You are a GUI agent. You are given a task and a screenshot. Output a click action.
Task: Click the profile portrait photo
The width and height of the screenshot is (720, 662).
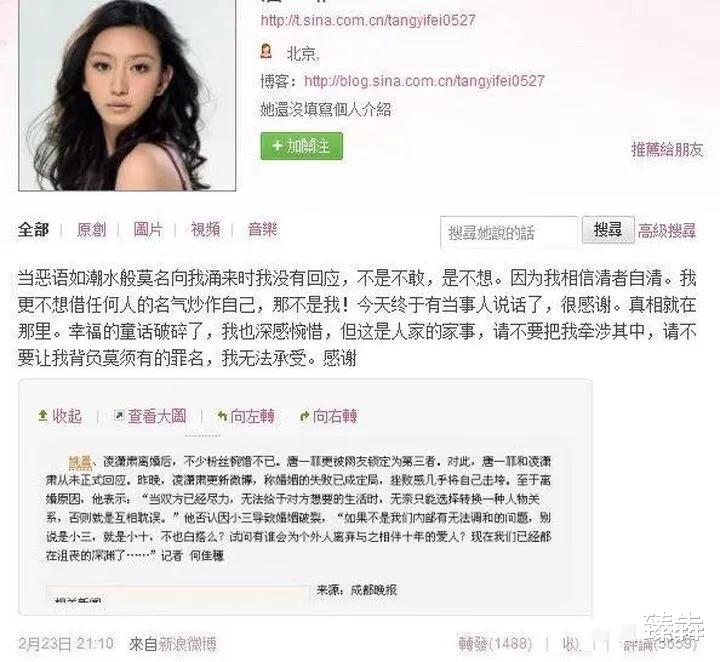point(127,94)
